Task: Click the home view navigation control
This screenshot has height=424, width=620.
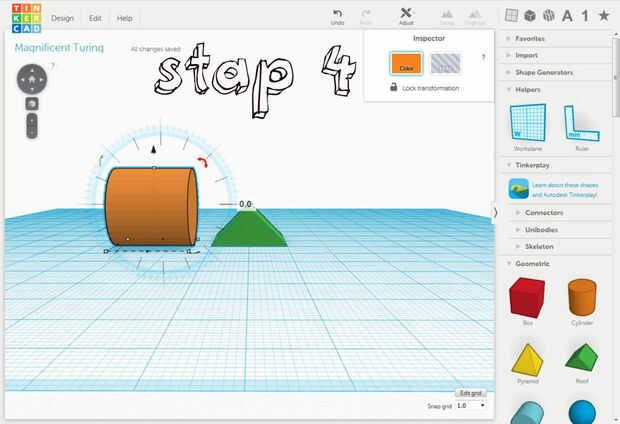Action: pos(32,79)
